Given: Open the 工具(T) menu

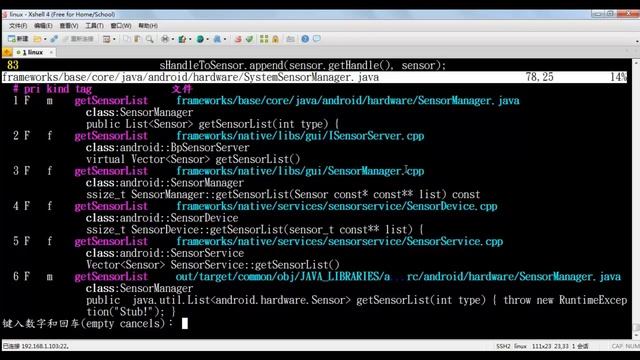Looking at the screenshot, I should point(94,26).
